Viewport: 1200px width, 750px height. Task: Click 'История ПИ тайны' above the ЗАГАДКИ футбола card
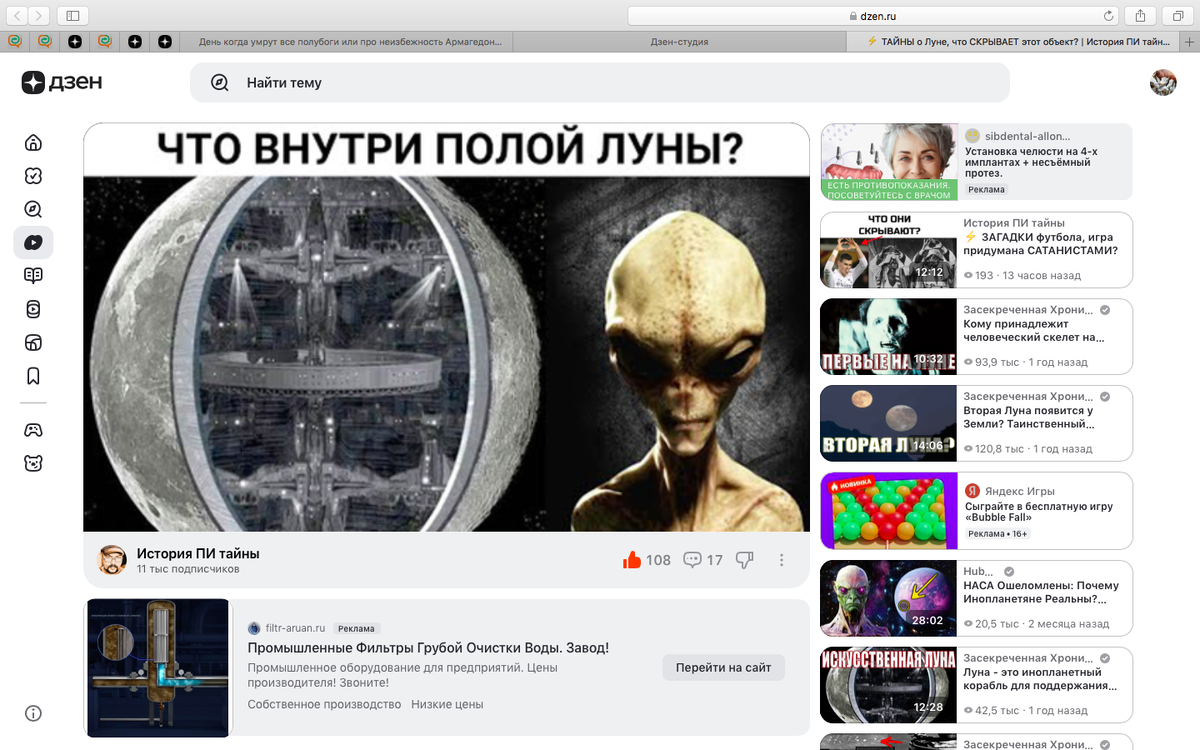pyautogui.click(x=1014, y=223)
